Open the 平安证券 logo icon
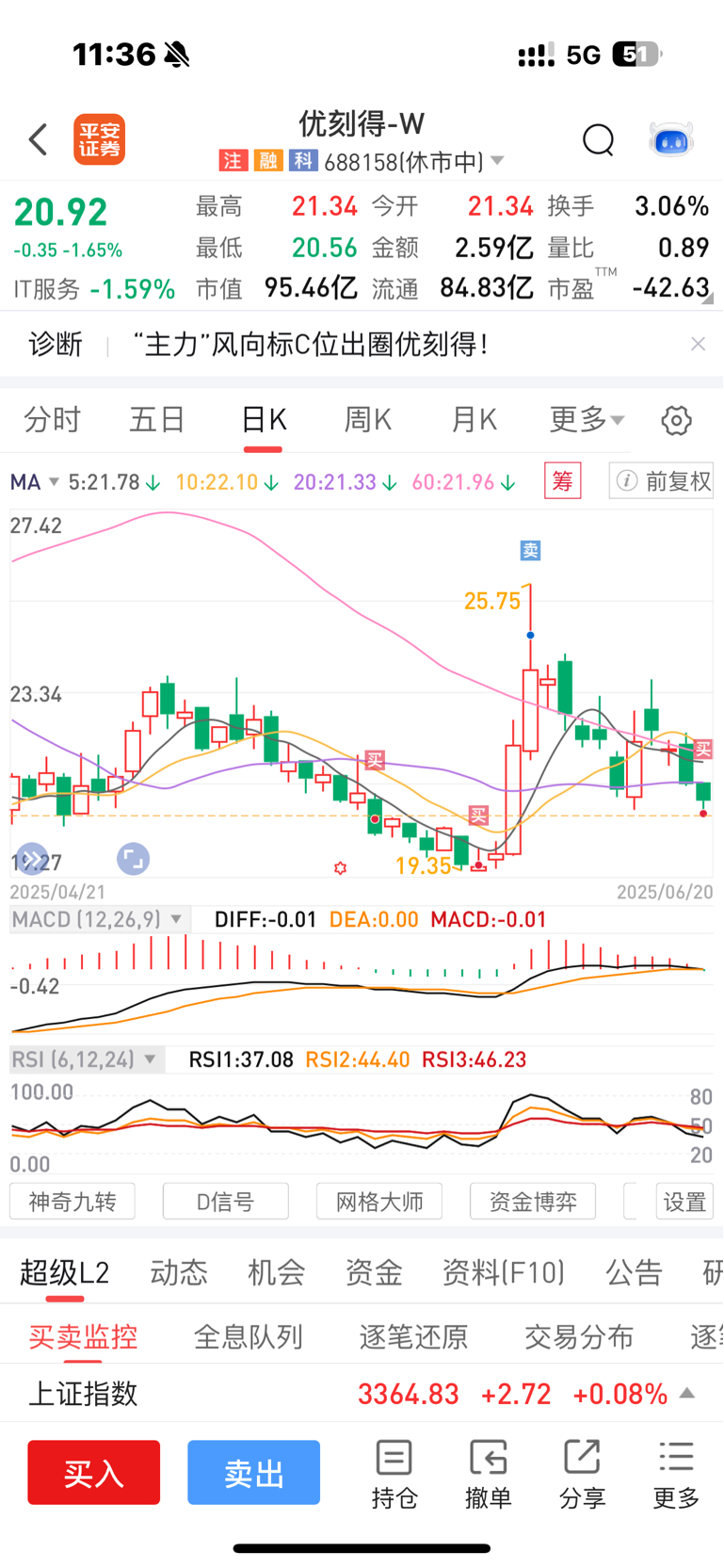724x1568 pixels. [100, 139]
